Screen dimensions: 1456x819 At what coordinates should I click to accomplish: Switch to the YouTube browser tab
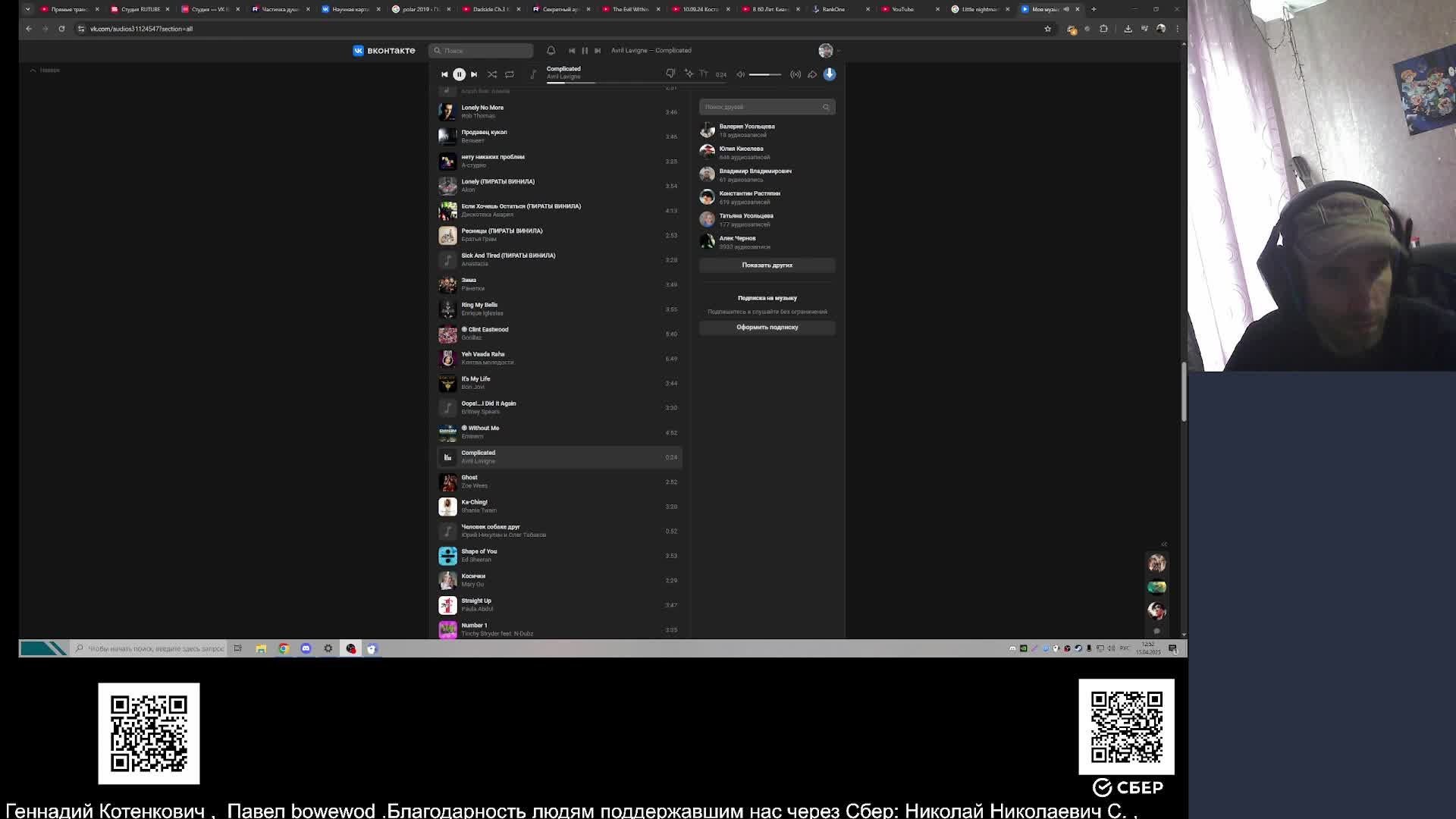coord(902,9)
